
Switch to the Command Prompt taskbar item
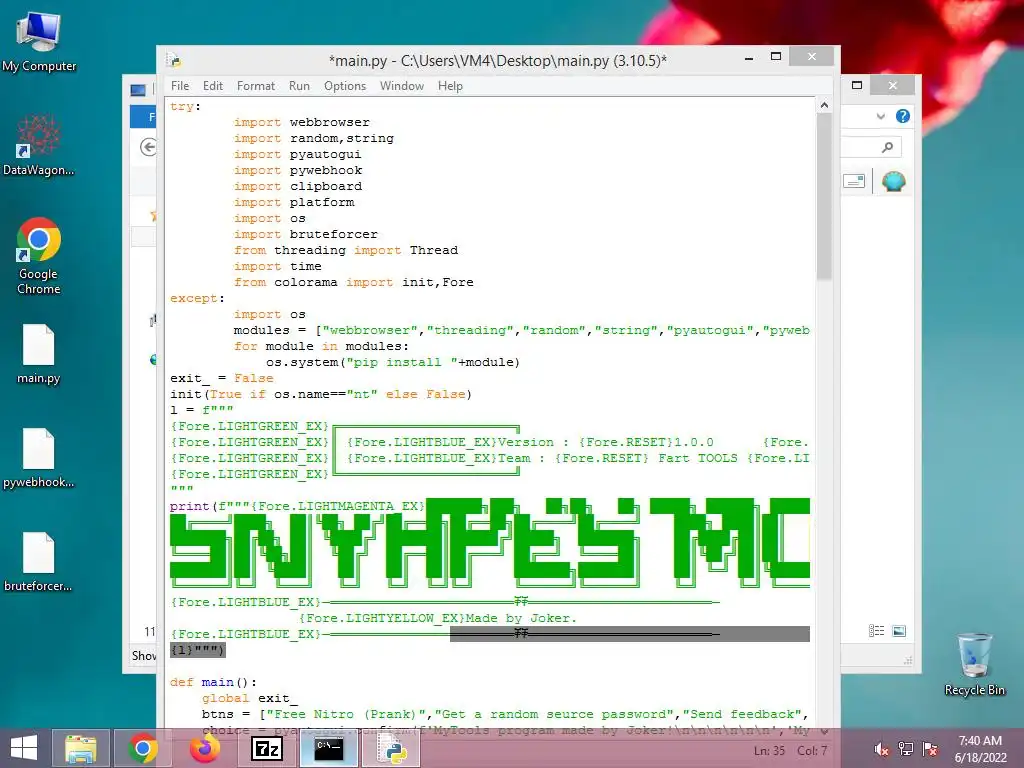[x=329, y=748]
